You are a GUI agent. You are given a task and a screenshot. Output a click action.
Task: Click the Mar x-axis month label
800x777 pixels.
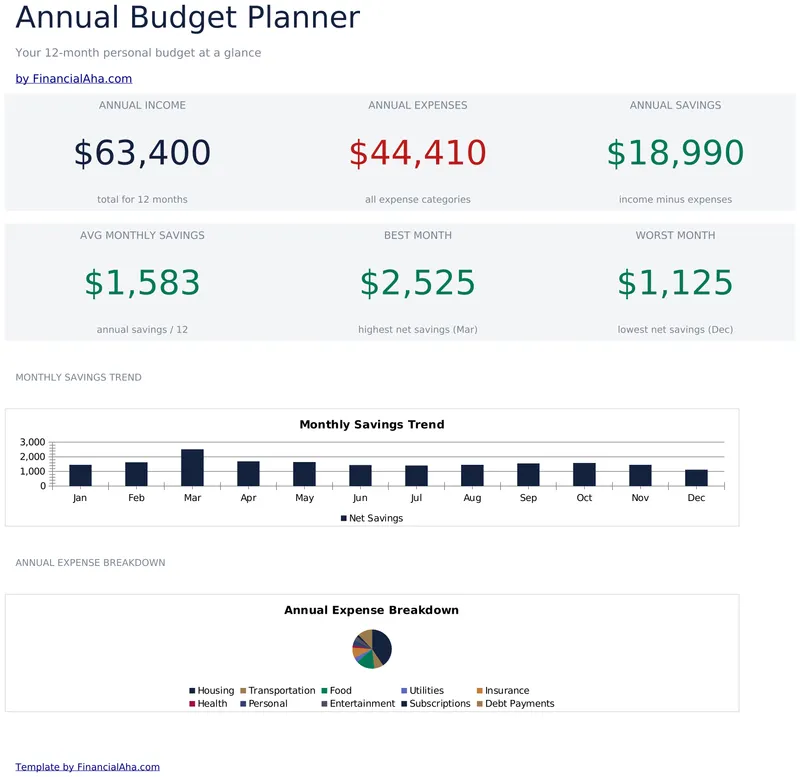pos(192,498)
